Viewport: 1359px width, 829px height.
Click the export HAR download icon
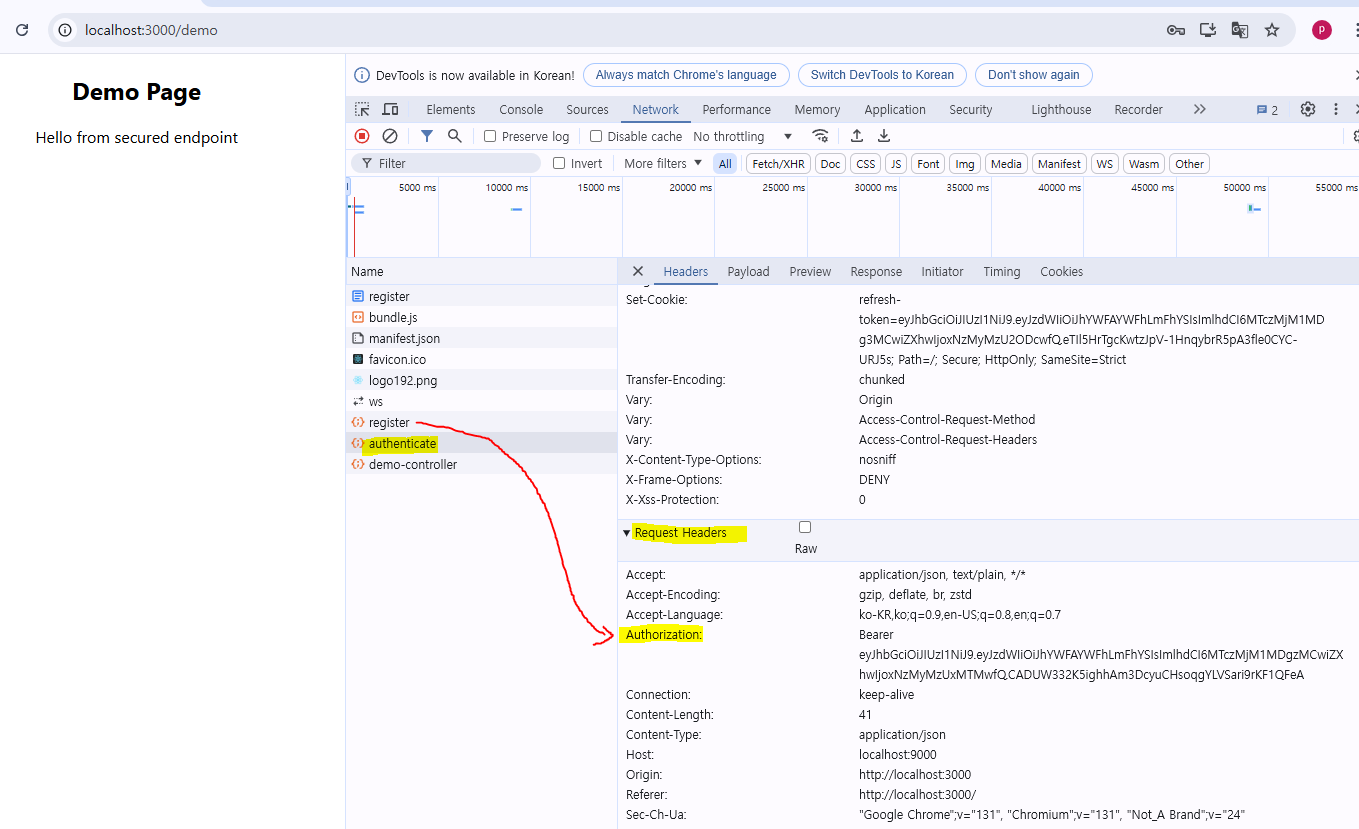pos(884,136)
